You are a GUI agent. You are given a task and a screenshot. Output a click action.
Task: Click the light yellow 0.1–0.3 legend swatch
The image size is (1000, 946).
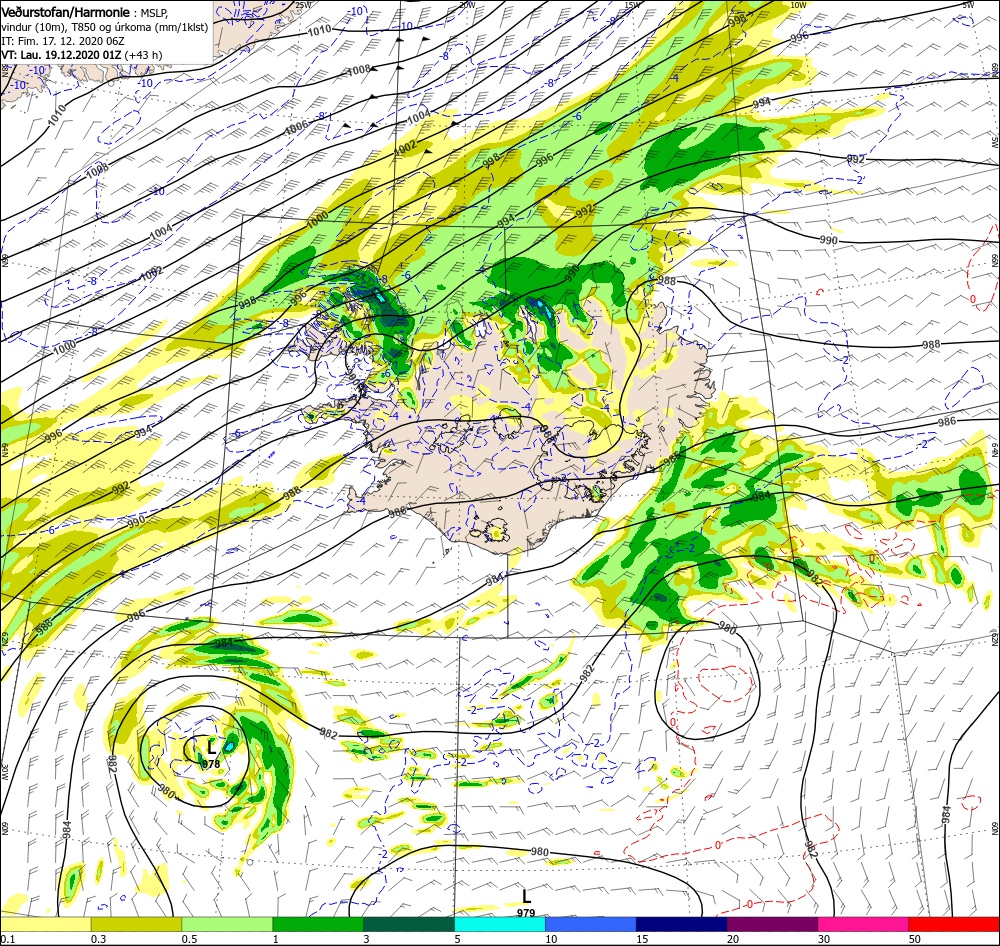[x=45, y=924]
